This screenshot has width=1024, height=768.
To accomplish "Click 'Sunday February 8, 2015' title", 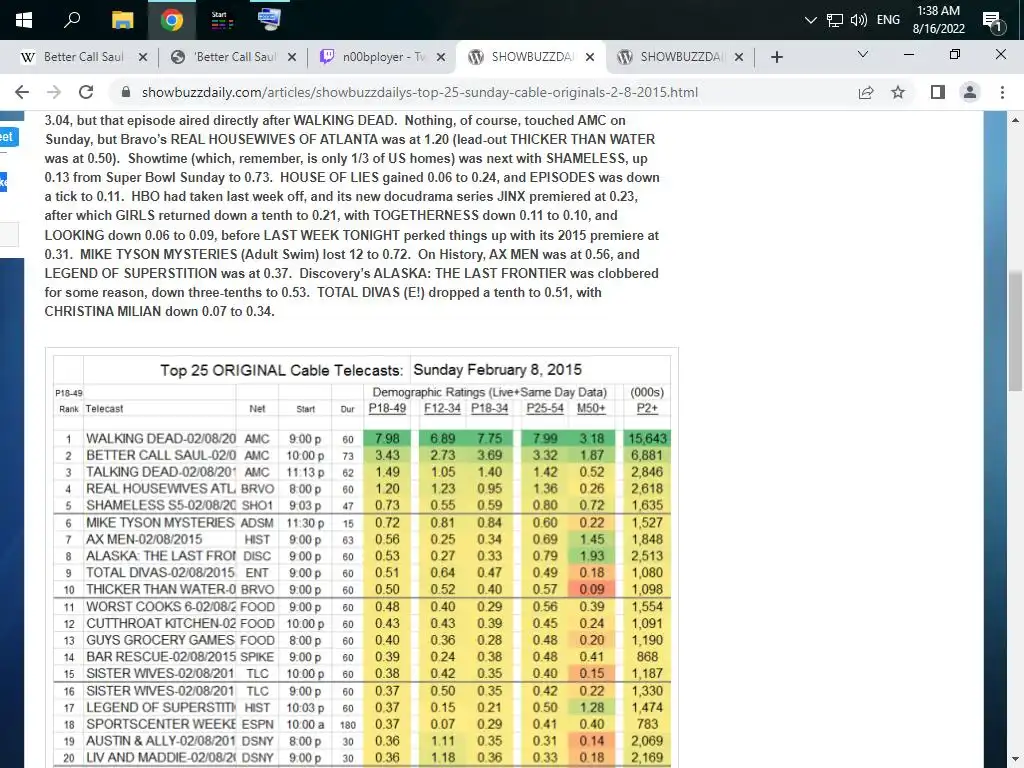I will coord(498,370).
